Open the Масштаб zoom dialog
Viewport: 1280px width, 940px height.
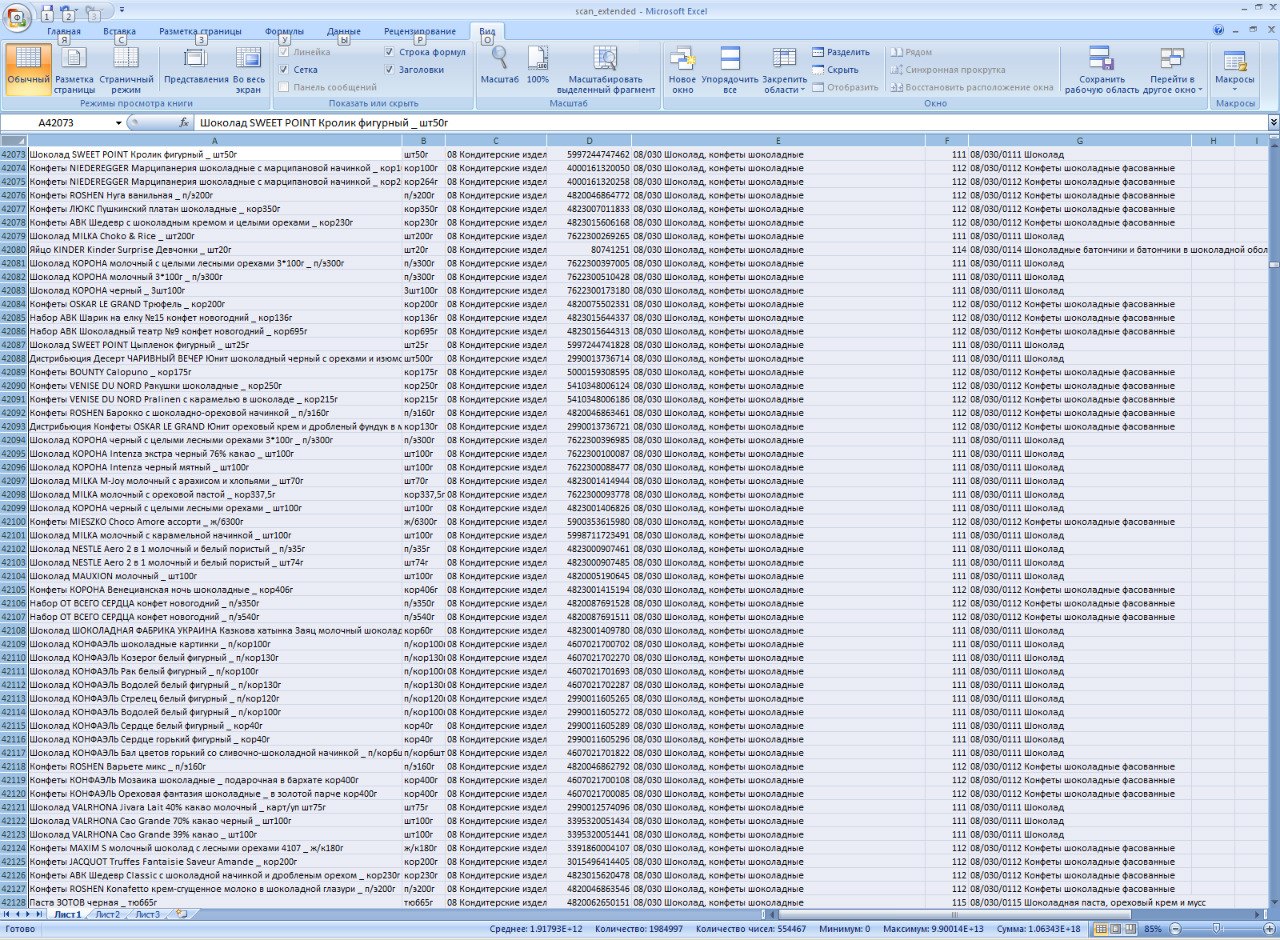(499, 65)
